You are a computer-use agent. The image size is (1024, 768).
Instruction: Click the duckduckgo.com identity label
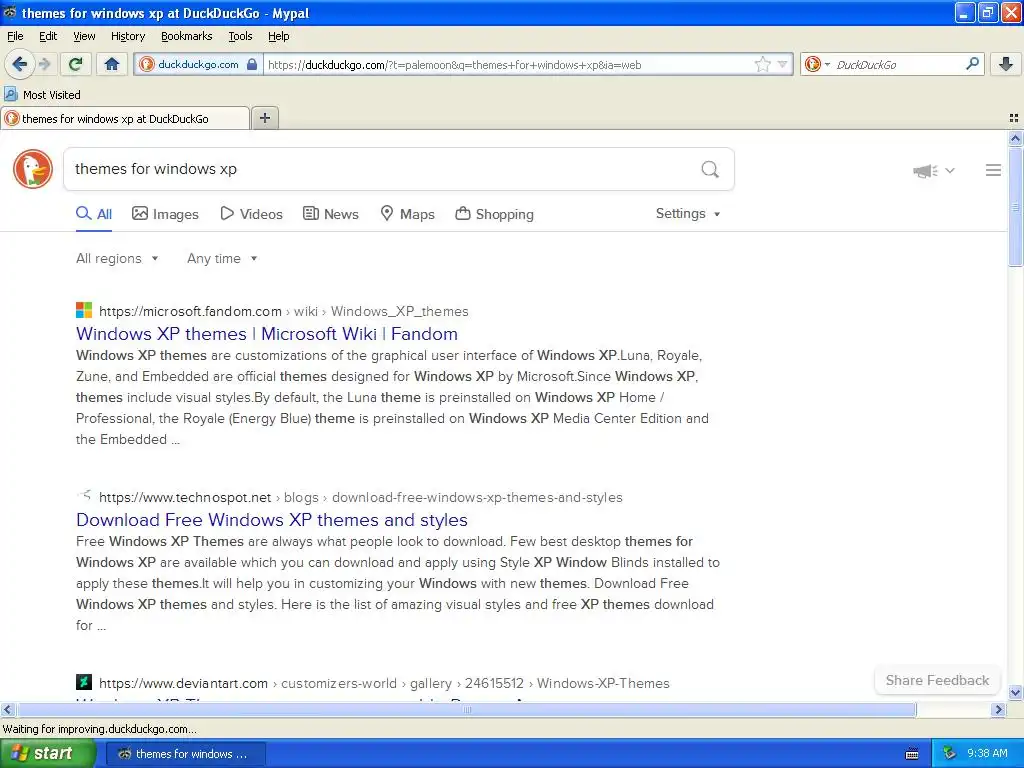(198, 64)
